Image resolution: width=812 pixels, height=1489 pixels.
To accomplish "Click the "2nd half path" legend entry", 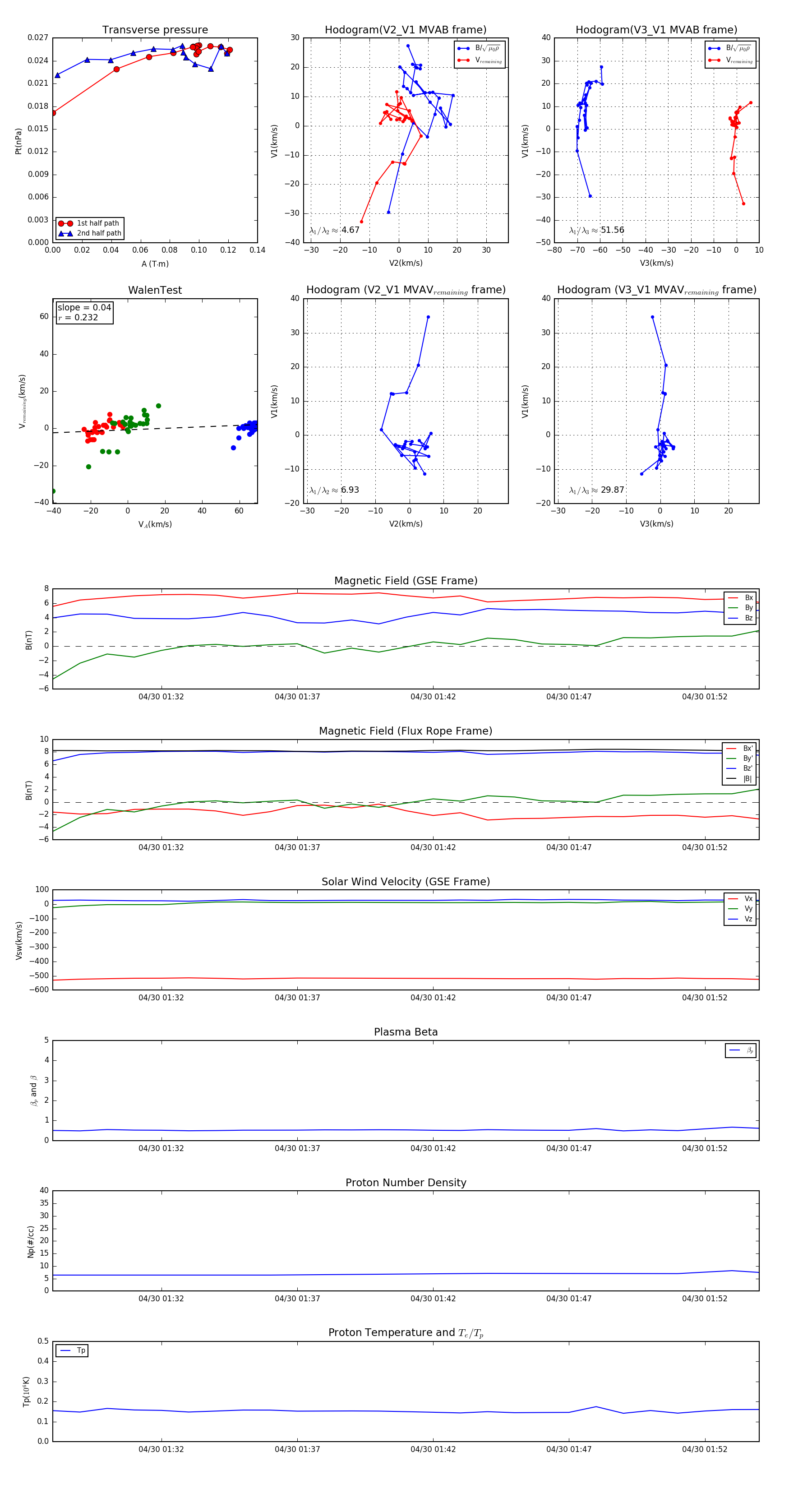I will (x=90, y=234).
